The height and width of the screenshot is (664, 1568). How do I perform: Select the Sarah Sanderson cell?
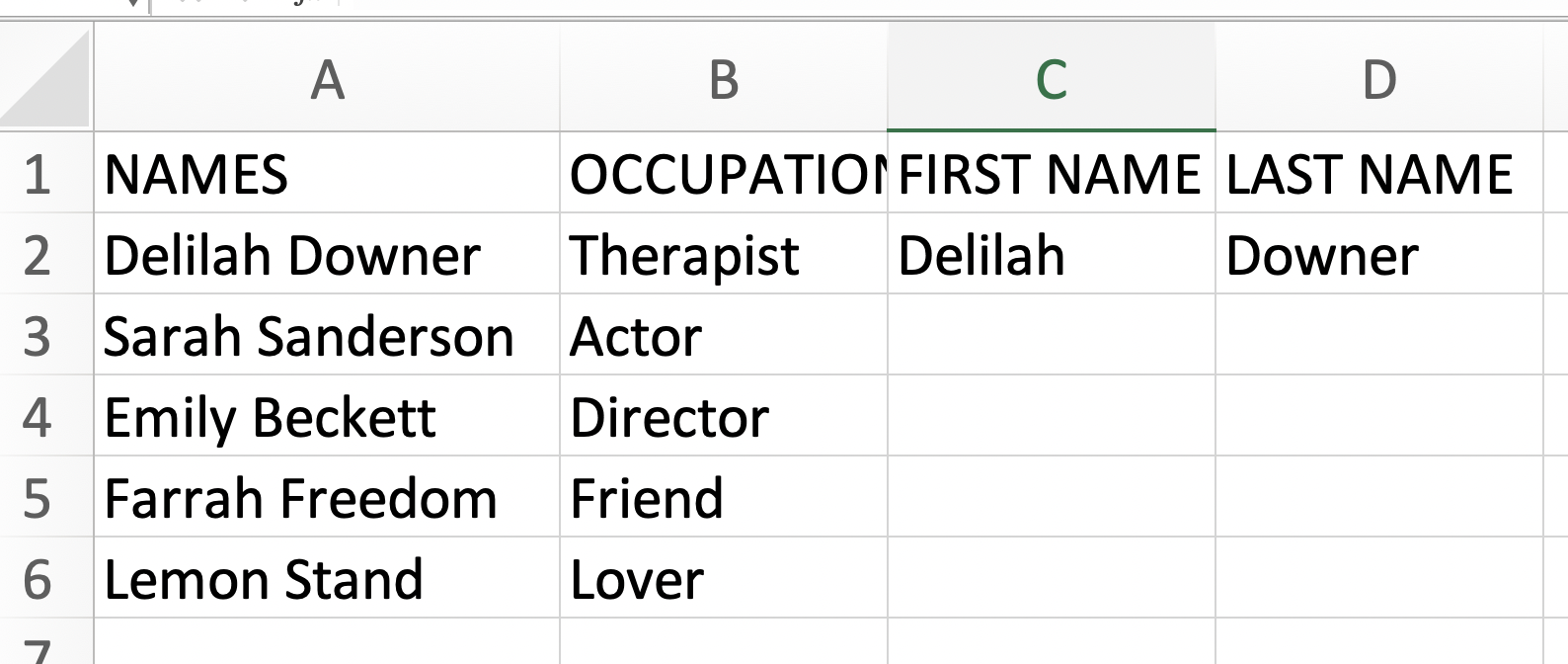click(327, 335)
